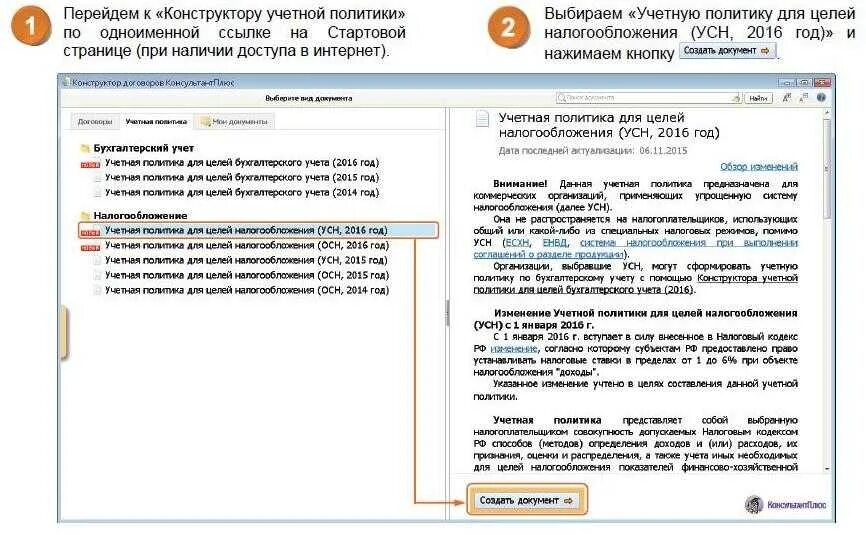
Task: Click the search history icon inside search box
Action: click(736, 98)
